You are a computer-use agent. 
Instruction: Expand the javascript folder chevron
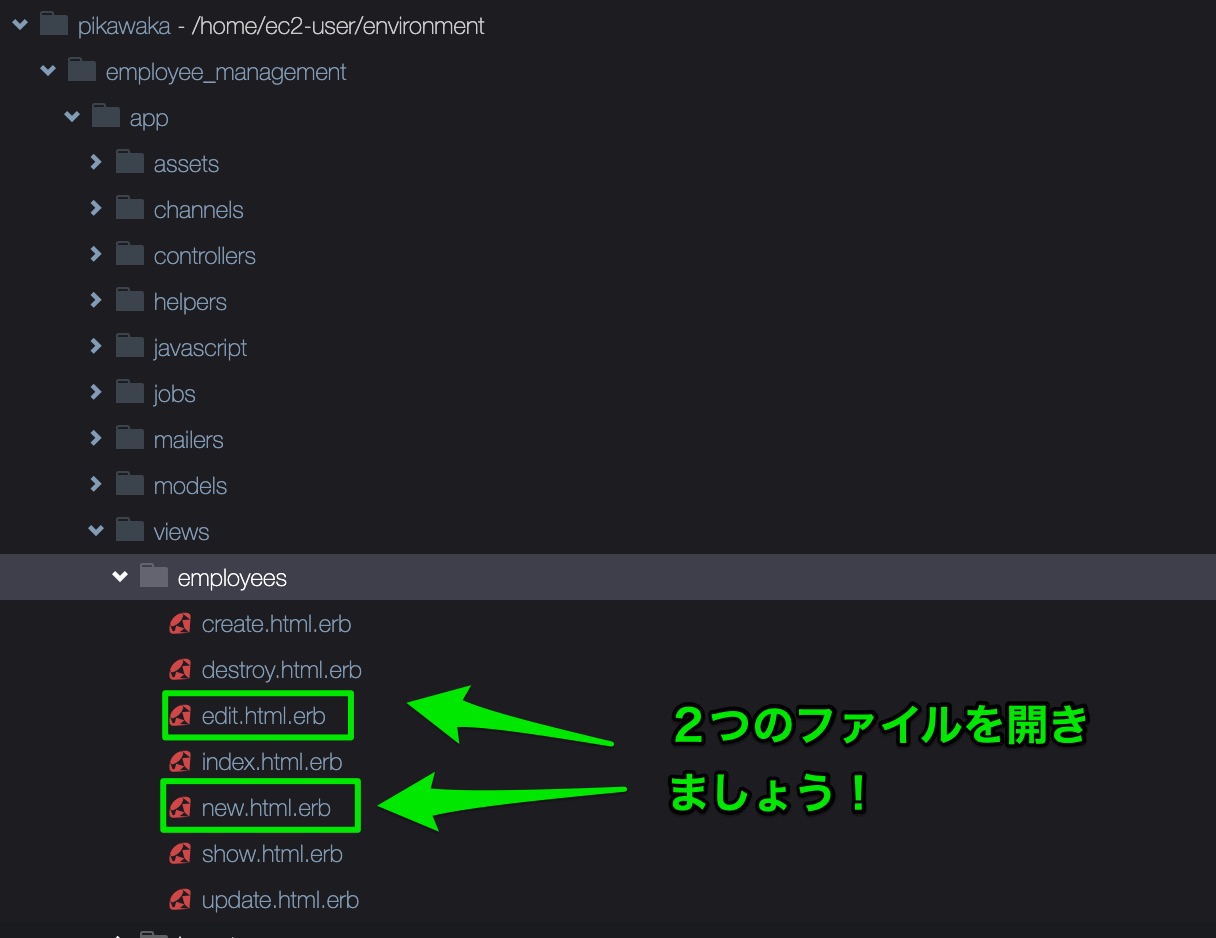[96, 347]
